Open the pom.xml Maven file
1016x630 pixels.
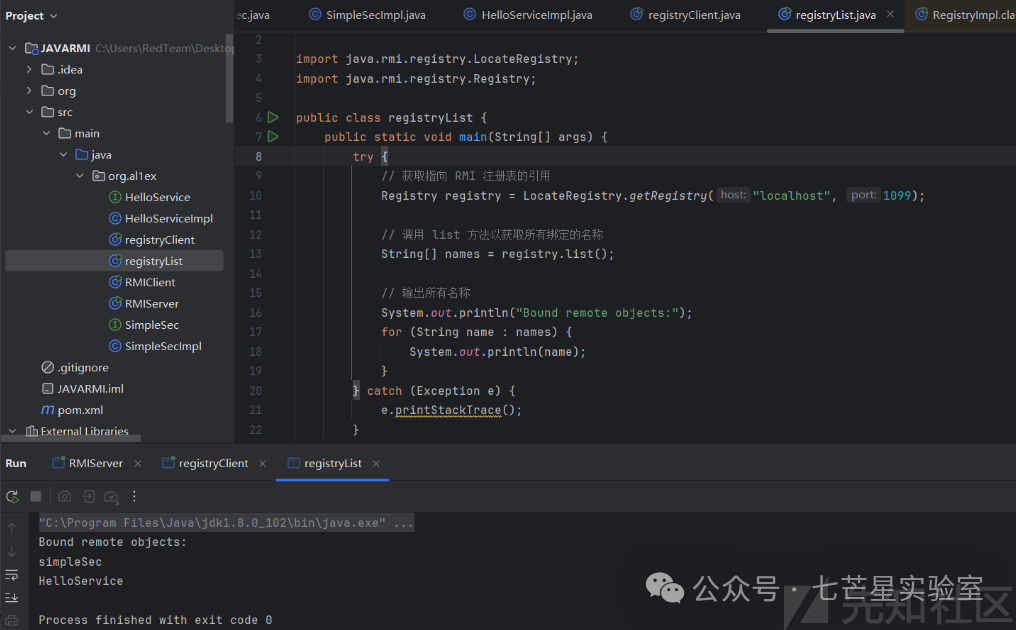(80, 410)
